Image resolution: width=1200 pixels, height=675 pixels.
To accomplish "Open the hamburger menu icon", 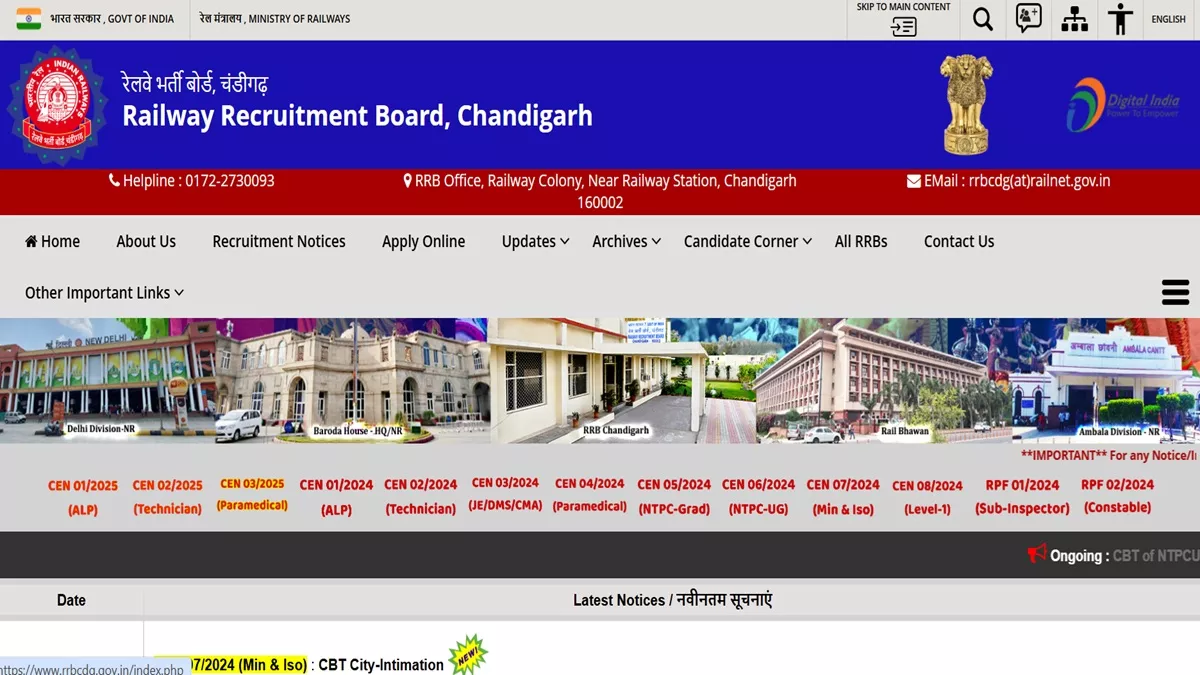I will tap(1175, 292).
